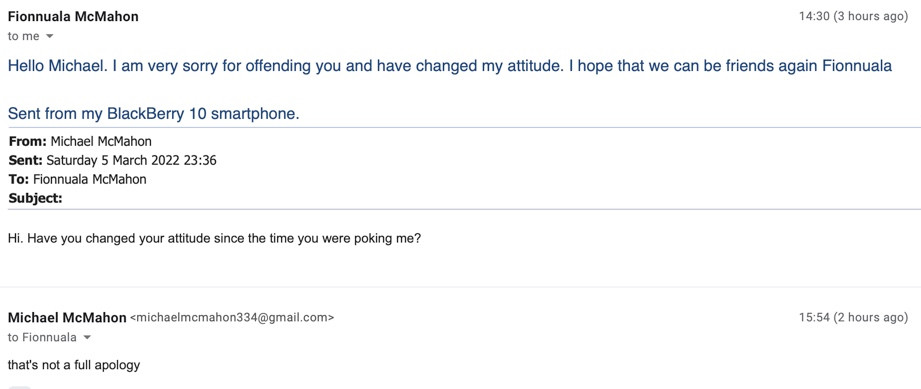Image resolution: width=921 pixels, height=389 pixels.
Task: Expand recipient details arrow beside 'to Fionnuala'
Action: pos(88,338)
